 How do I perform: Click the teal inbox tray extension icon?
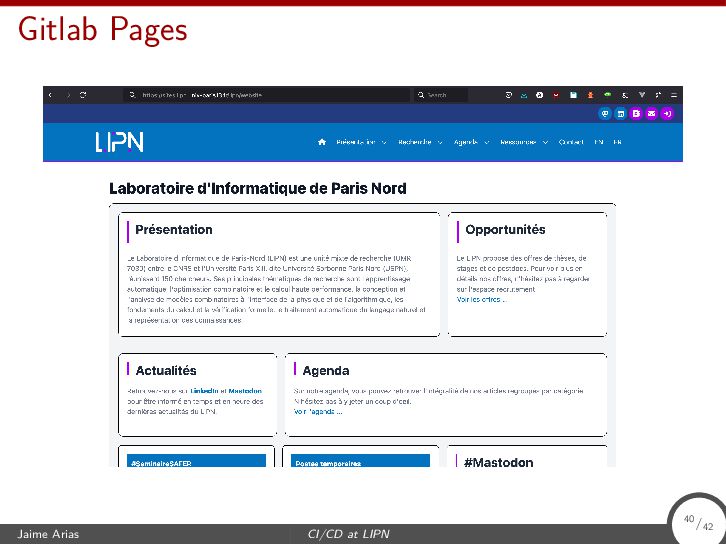(x=524, y=95)
